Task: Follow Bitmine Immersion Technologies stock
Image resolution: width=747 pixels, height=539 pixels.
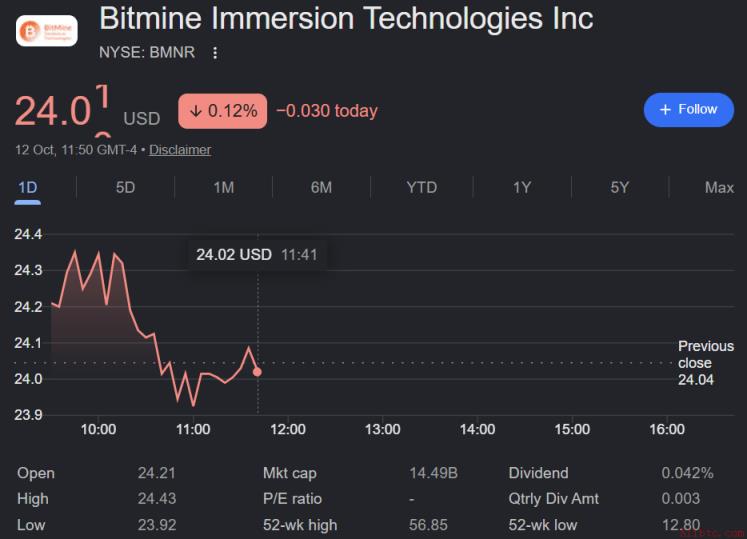Action: tap(688, 110)
